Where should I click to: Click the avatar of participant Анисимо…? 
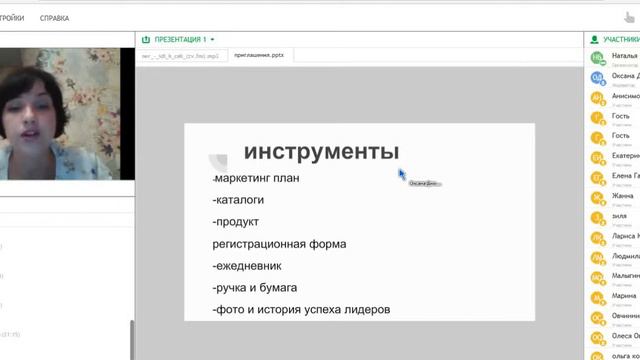(x=598, y=98)
